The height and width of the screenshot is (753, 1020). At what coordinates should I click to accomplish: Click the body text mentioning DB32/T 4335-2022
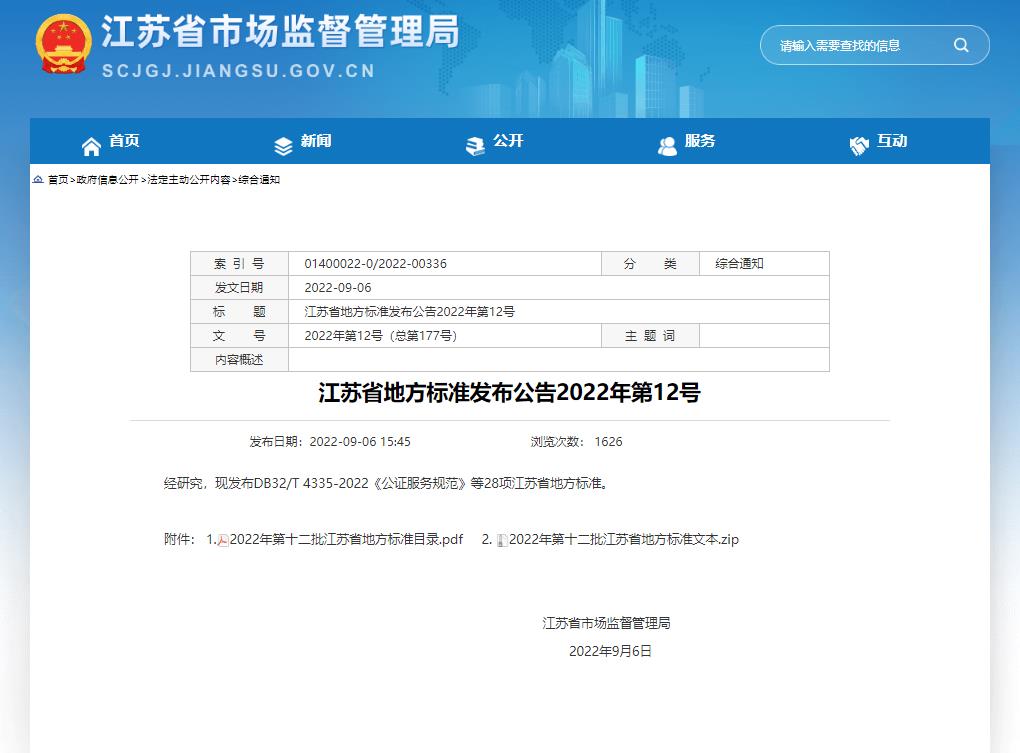coord(387,483)
